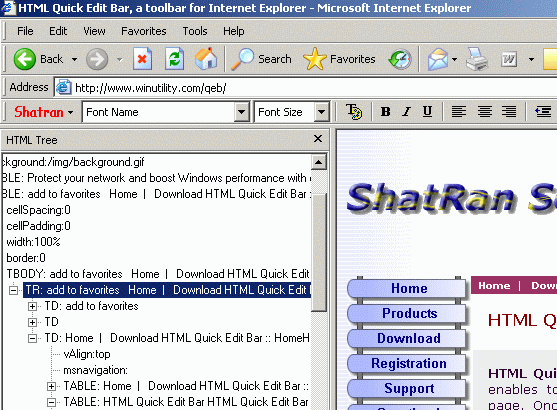Click the address bar URL field
The image size is (557, 410).
click(x=305, y=87)
